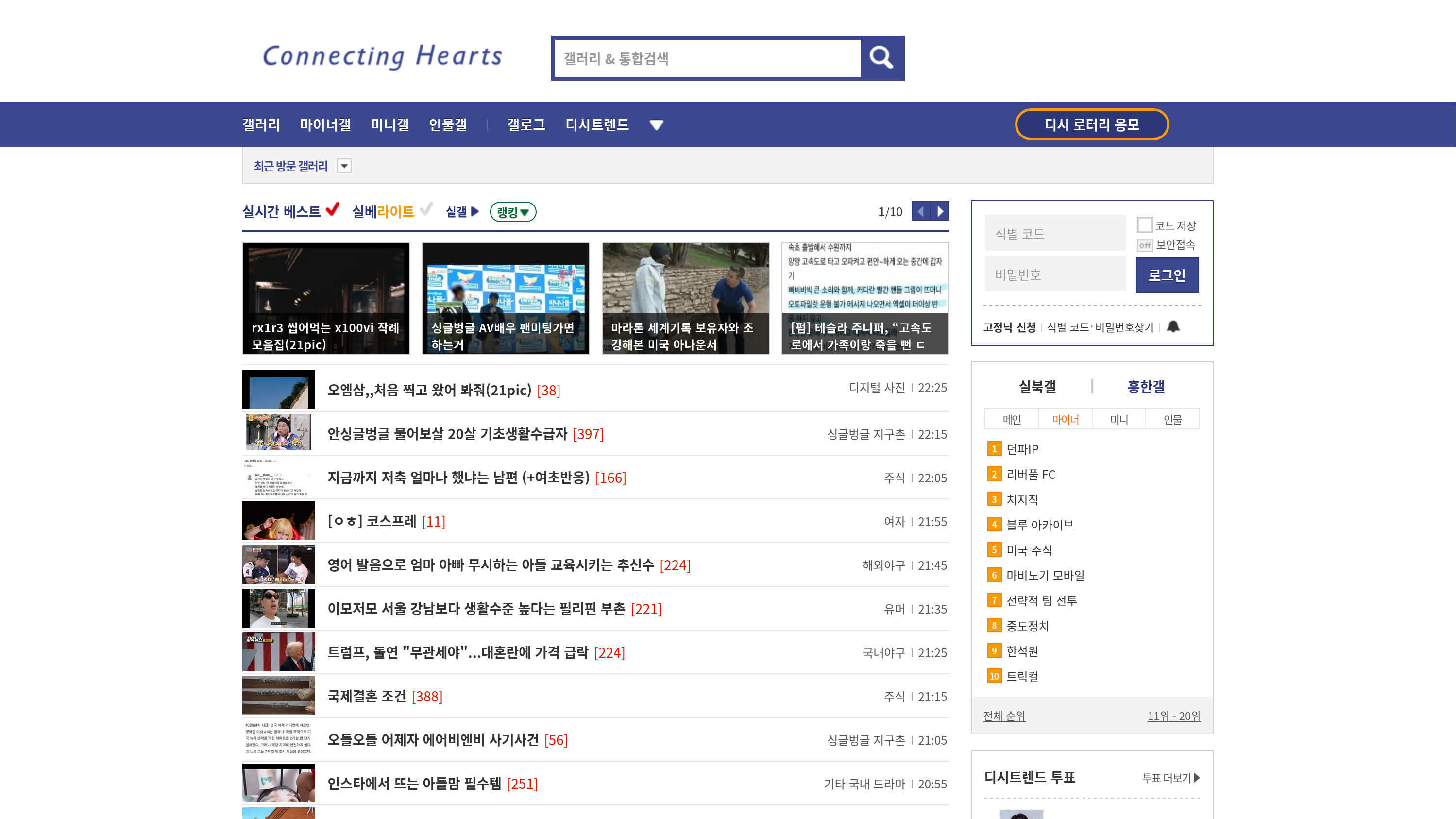Open the 디시트렌드 menu
Screen dimensions: 1456x819
[x=597, y=125]
